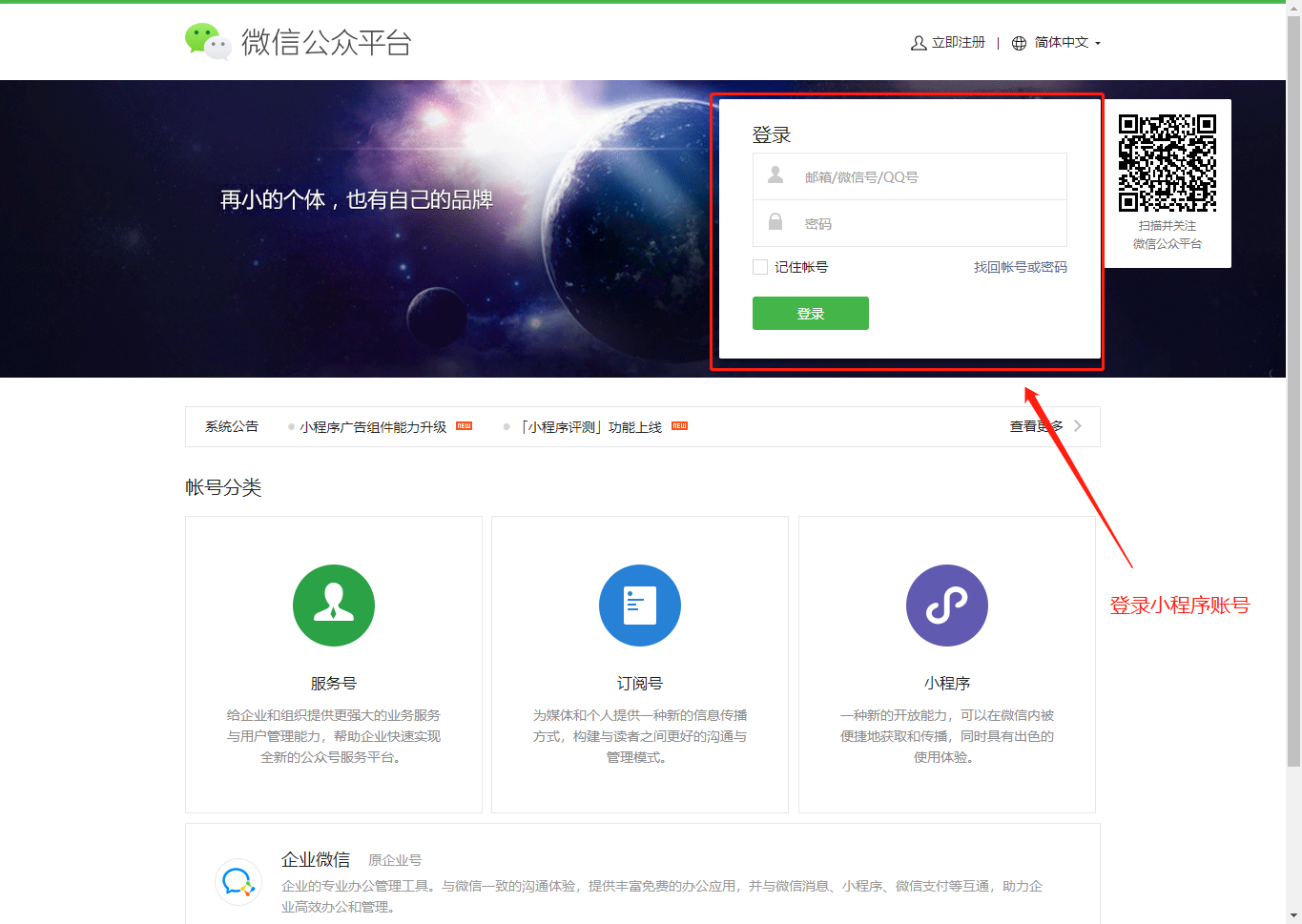Open 找回帐号或密码 link
Viewport: 1302px width, 924px height.
point(1020,267)
